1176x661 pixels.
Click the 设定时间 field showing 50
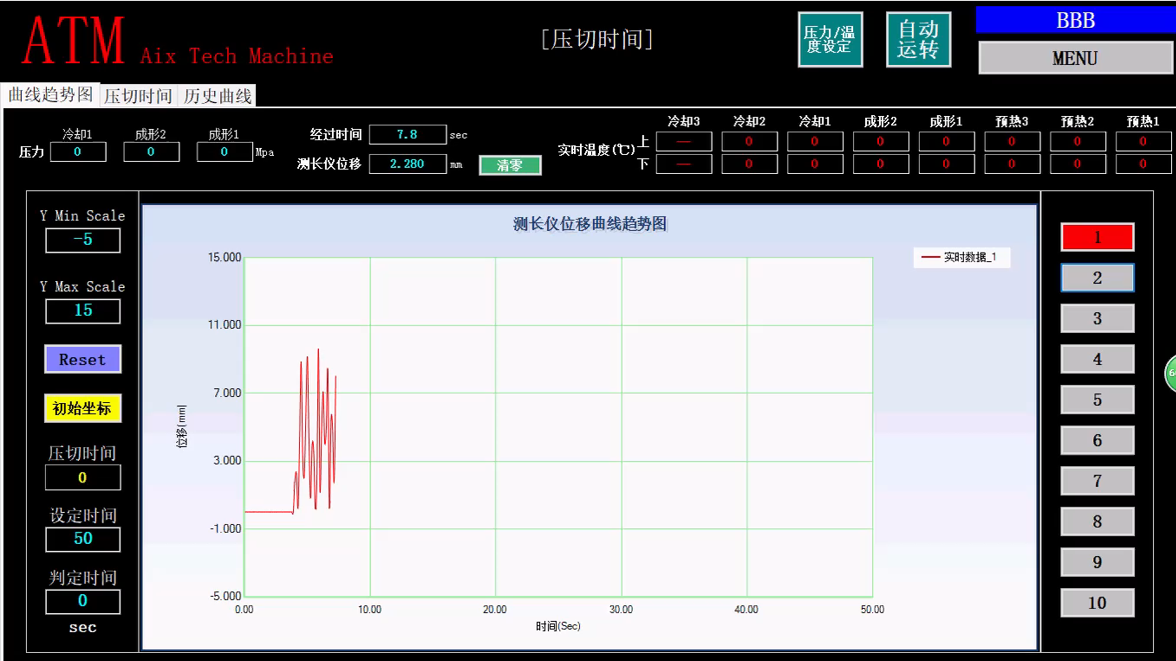(82, 540)
